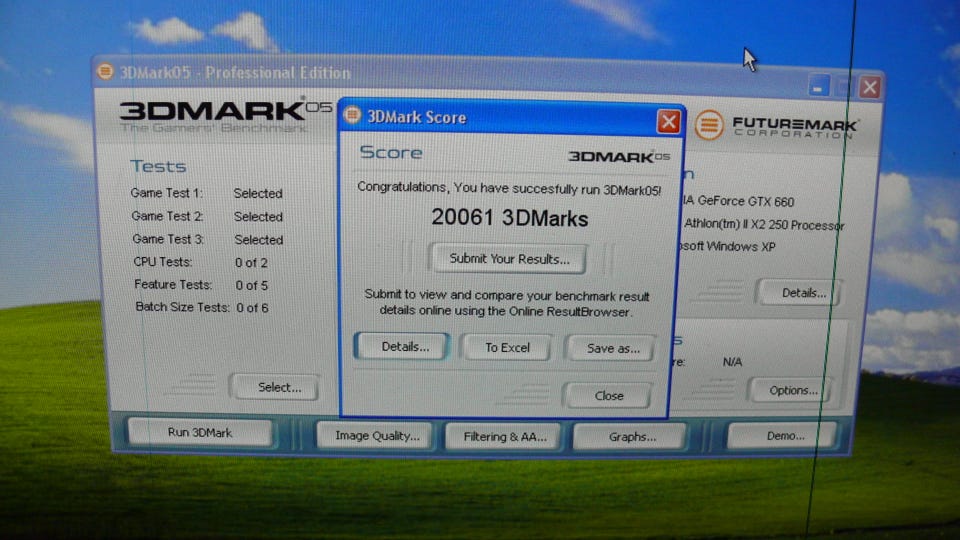This screenshot has width=960, height=540.
Task: Close the 3DMark05 main window
Action: [x=869, y=88]
